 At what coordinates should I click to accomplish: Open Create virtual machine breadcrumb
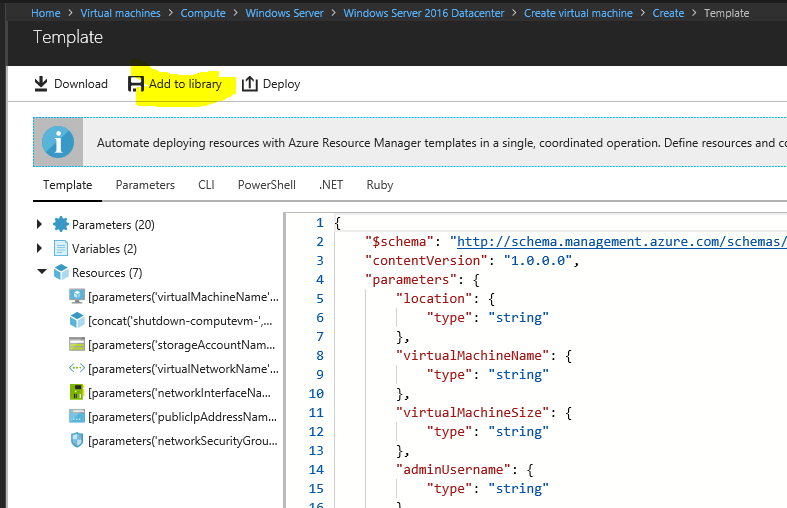click(578, 13)
